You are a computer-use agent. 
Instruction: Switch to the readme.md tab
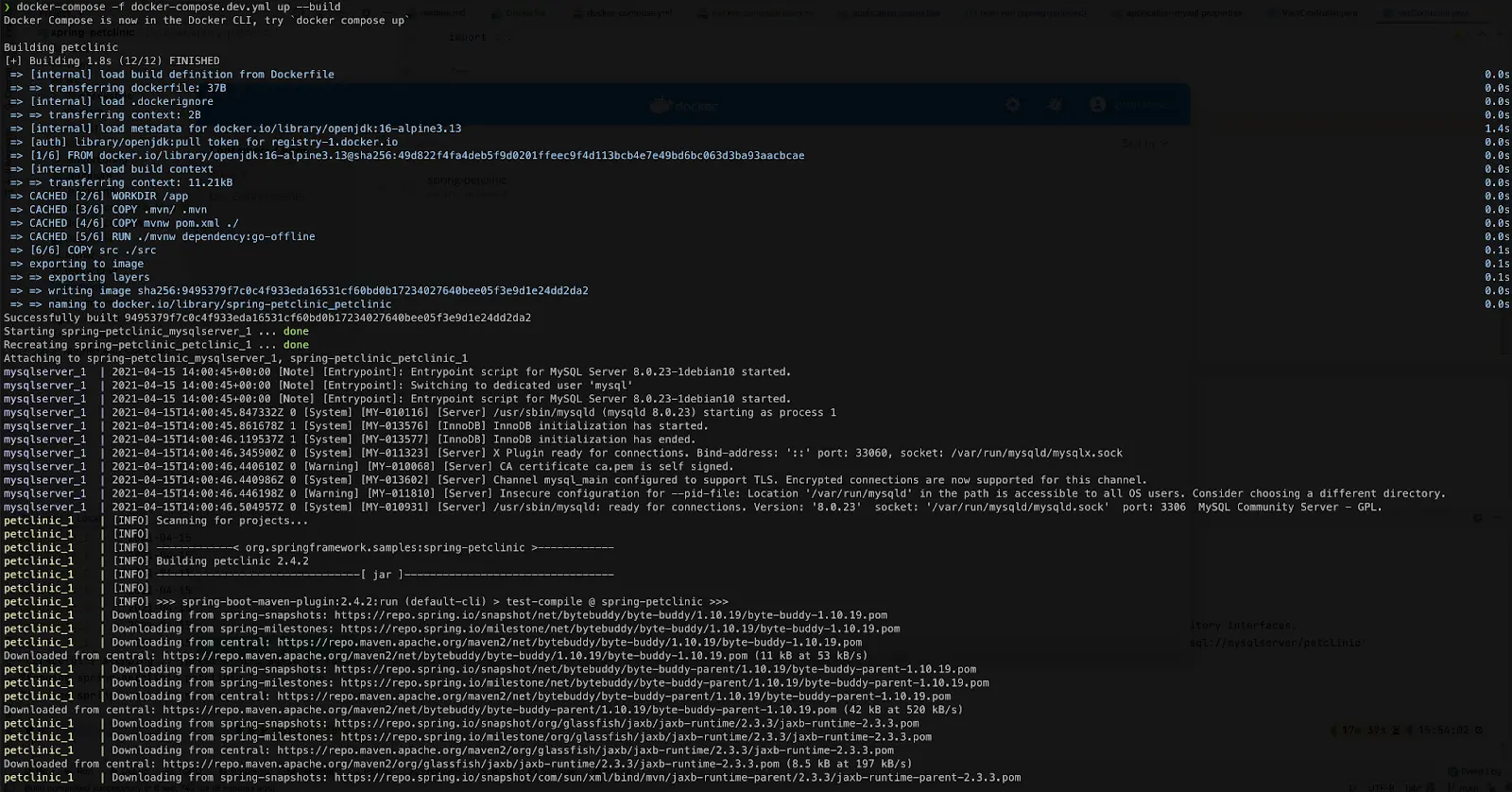click(x=441, y=13)
